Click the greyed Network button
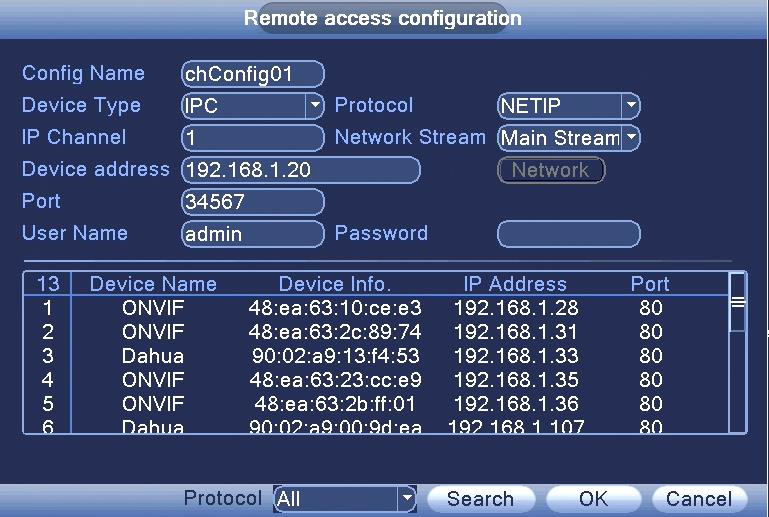Viewport: 769px width, 517px height. 551,170
